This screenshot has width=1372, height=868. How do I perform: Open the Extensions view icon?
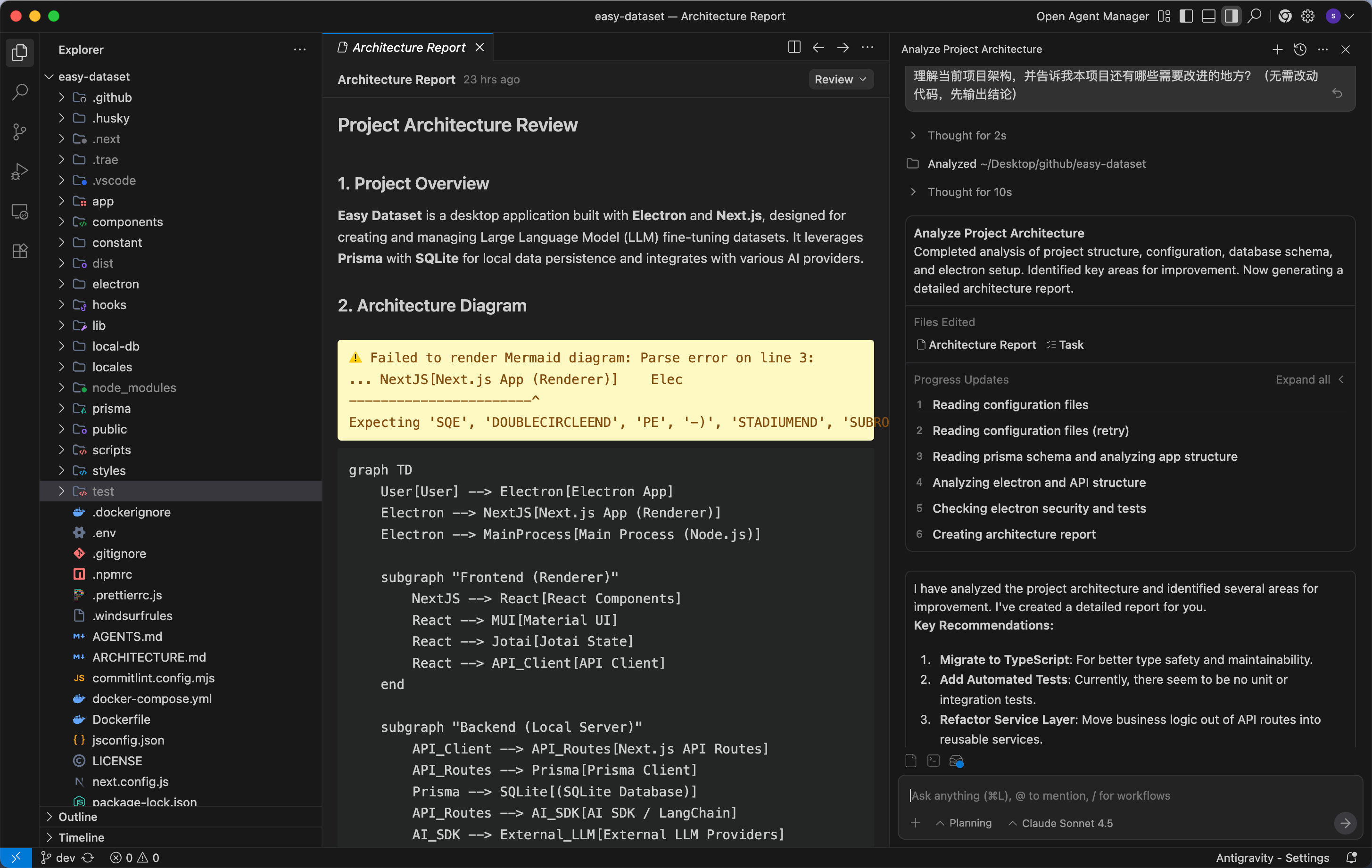pyautogui.click(x=20, y=251)
